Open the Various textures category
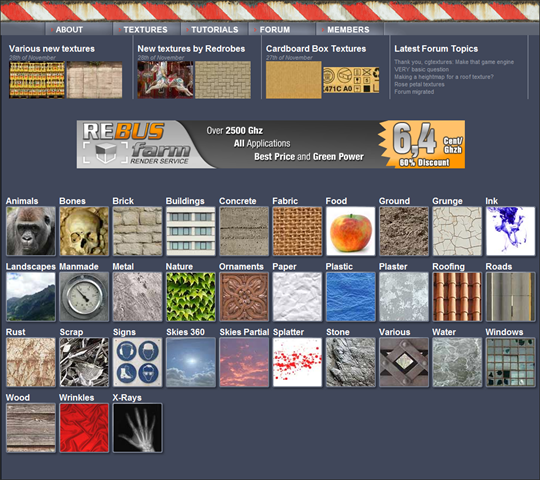 tap(404, 362)
